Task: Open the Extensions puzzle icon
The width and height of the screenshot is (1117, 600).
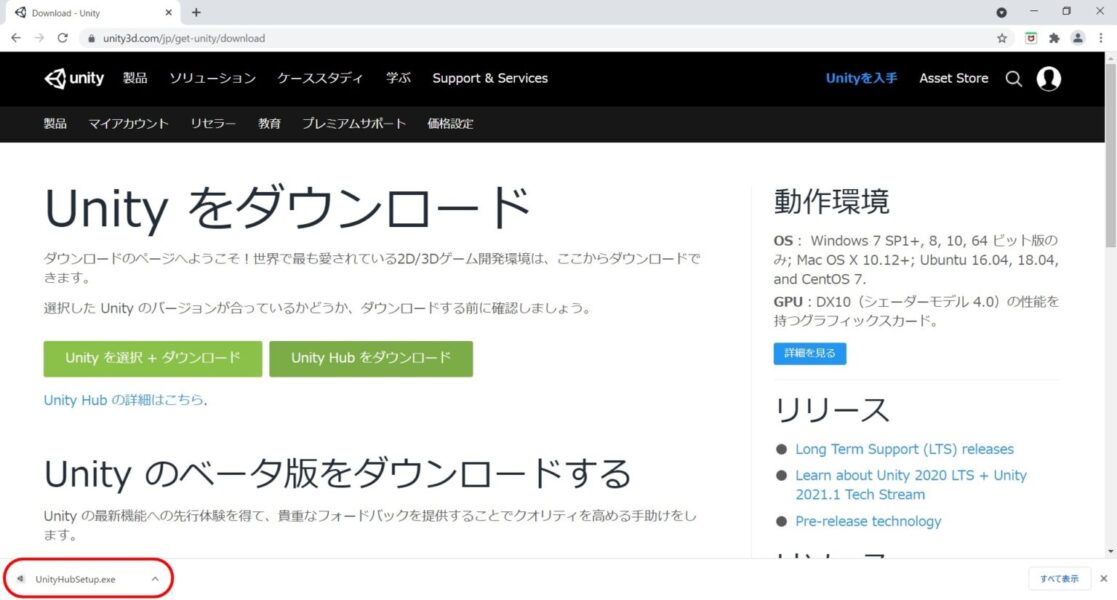Action: click(1054, 38)
